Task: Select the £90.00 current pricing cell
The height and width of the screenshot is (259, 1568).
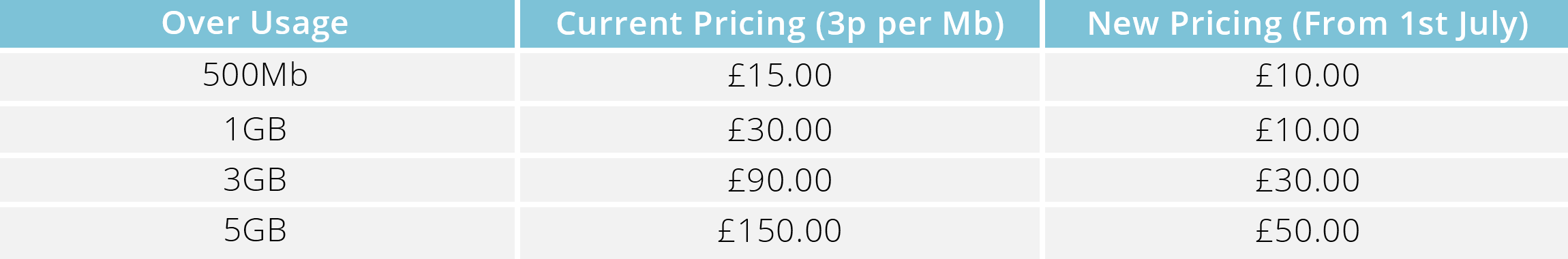Action: pyautogui.click(x=779, y=180)
